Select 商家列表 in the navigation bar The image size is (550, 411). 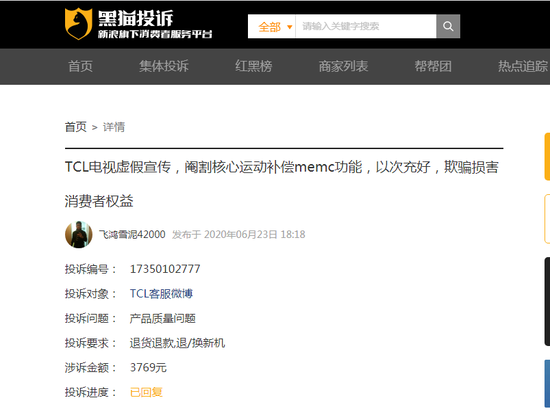[x=343, y=66]
